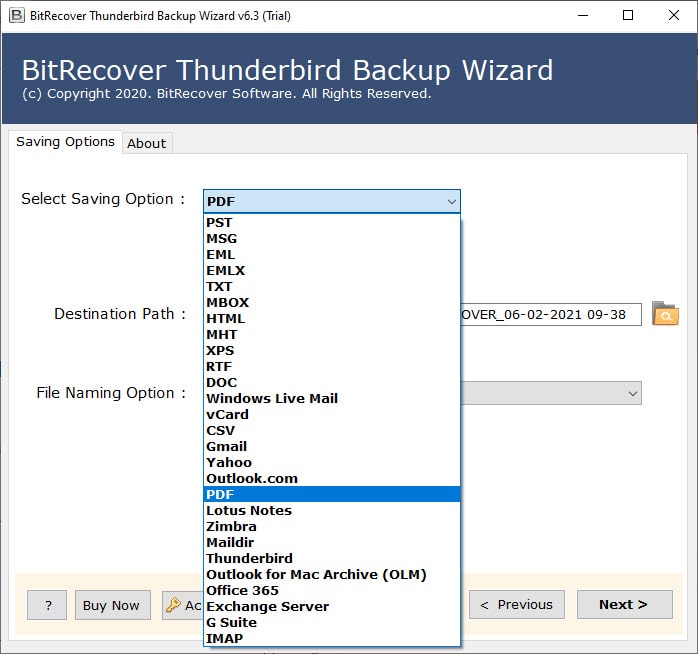Choose Exchange Server option

332,607
